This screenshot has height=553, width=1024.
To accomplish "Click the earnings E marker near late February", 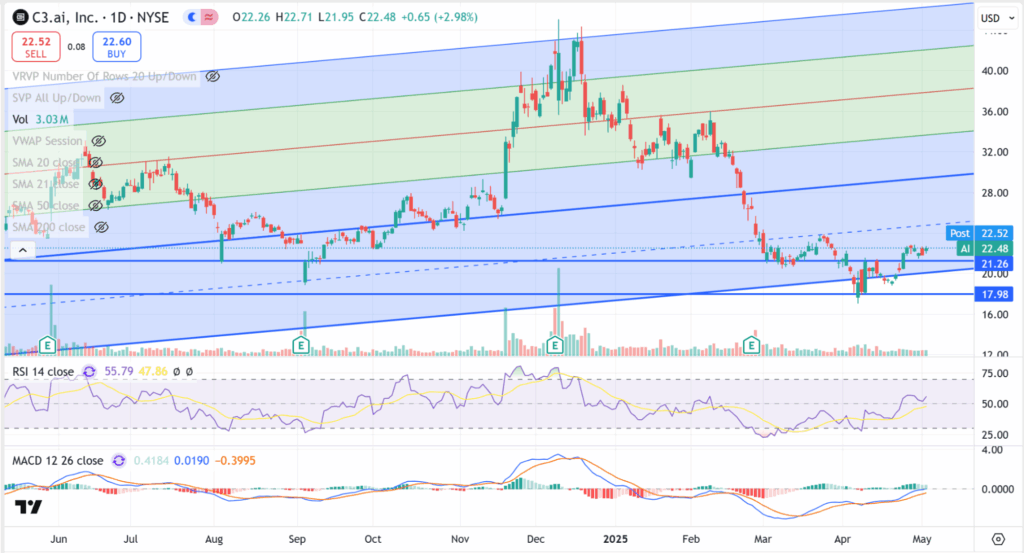I will coord(752,345).
